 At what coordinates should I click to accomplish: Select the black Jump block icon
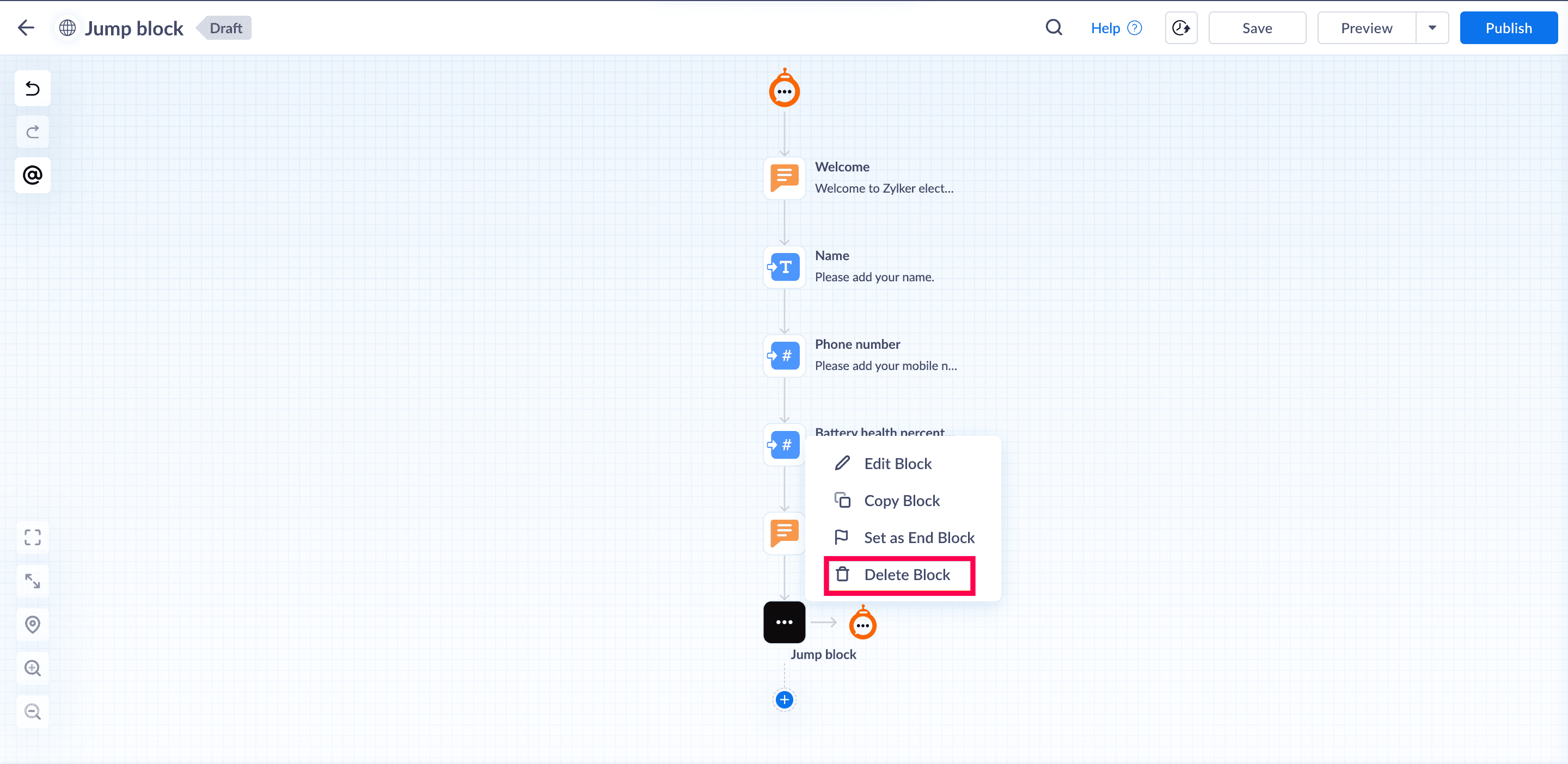coord(784,623)
